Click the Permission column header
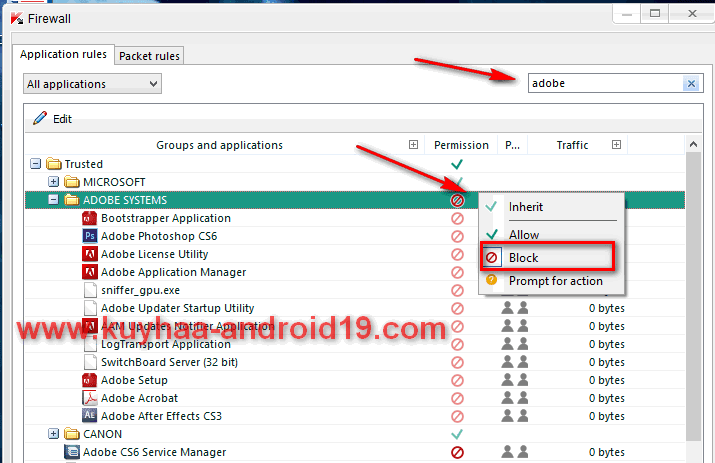The width and height of the screenshot is (715, 463). click(x=461, y=145)
